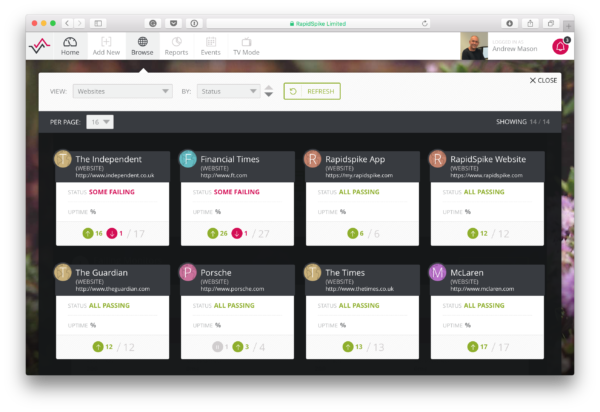Click The Independent failing count 1

click(115, 233)
